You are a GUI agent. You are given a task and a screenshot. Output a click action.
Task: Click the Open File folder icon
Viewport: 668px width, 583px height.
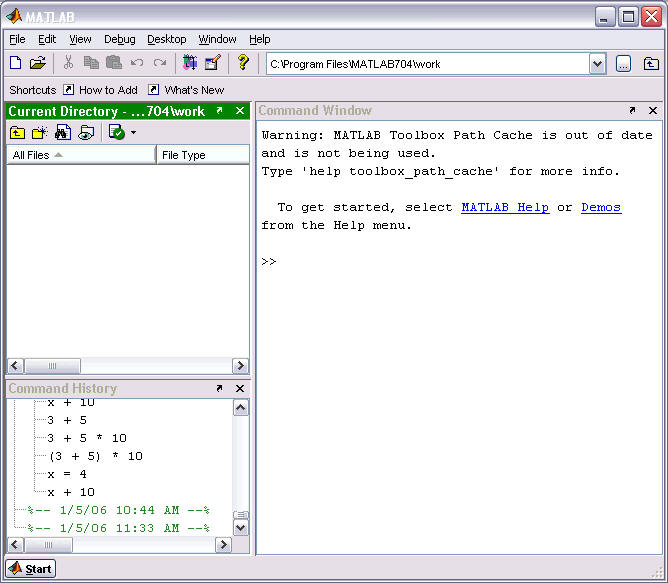click(37, 63)
